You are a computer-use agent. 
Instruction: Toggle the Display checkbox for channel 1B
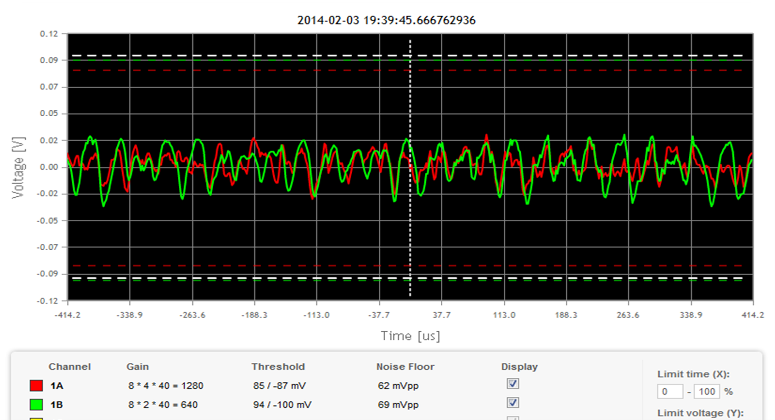513,403
